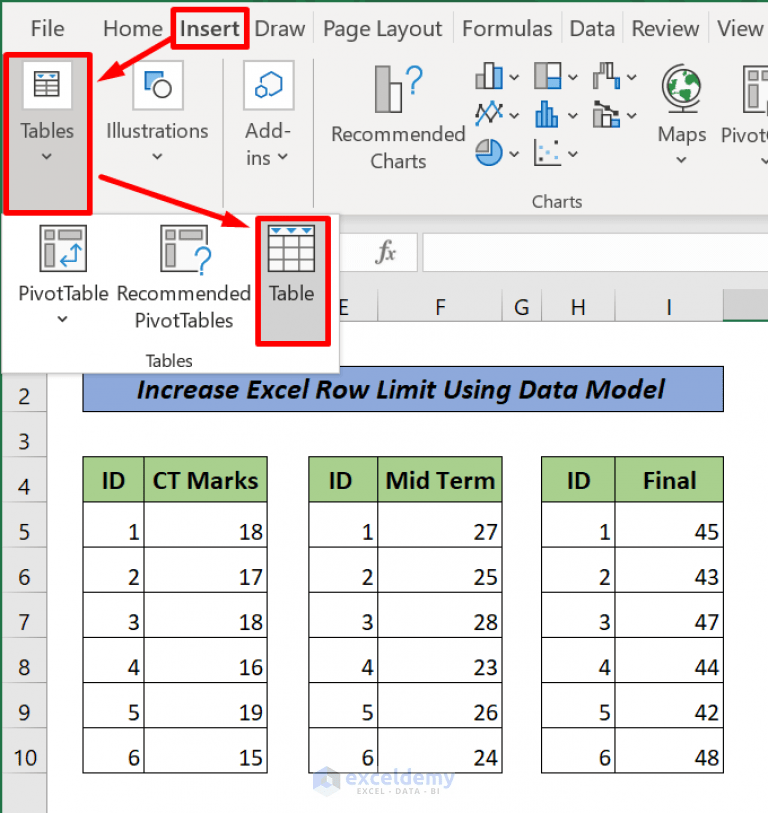Open the Illustrations group icon

pos(158,86)
